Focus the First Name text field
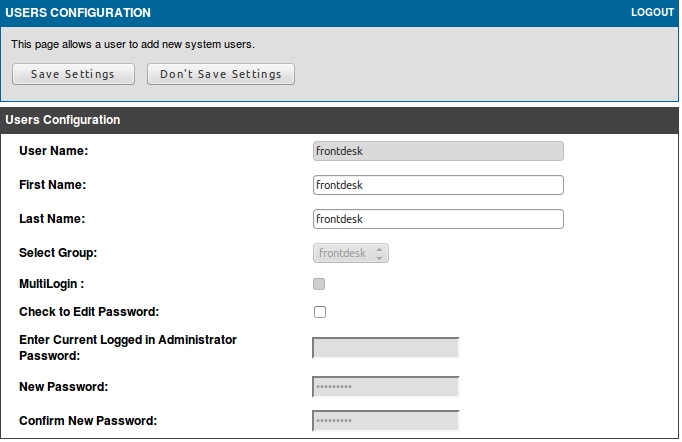682x442 pixels. (x=438, y=185)
